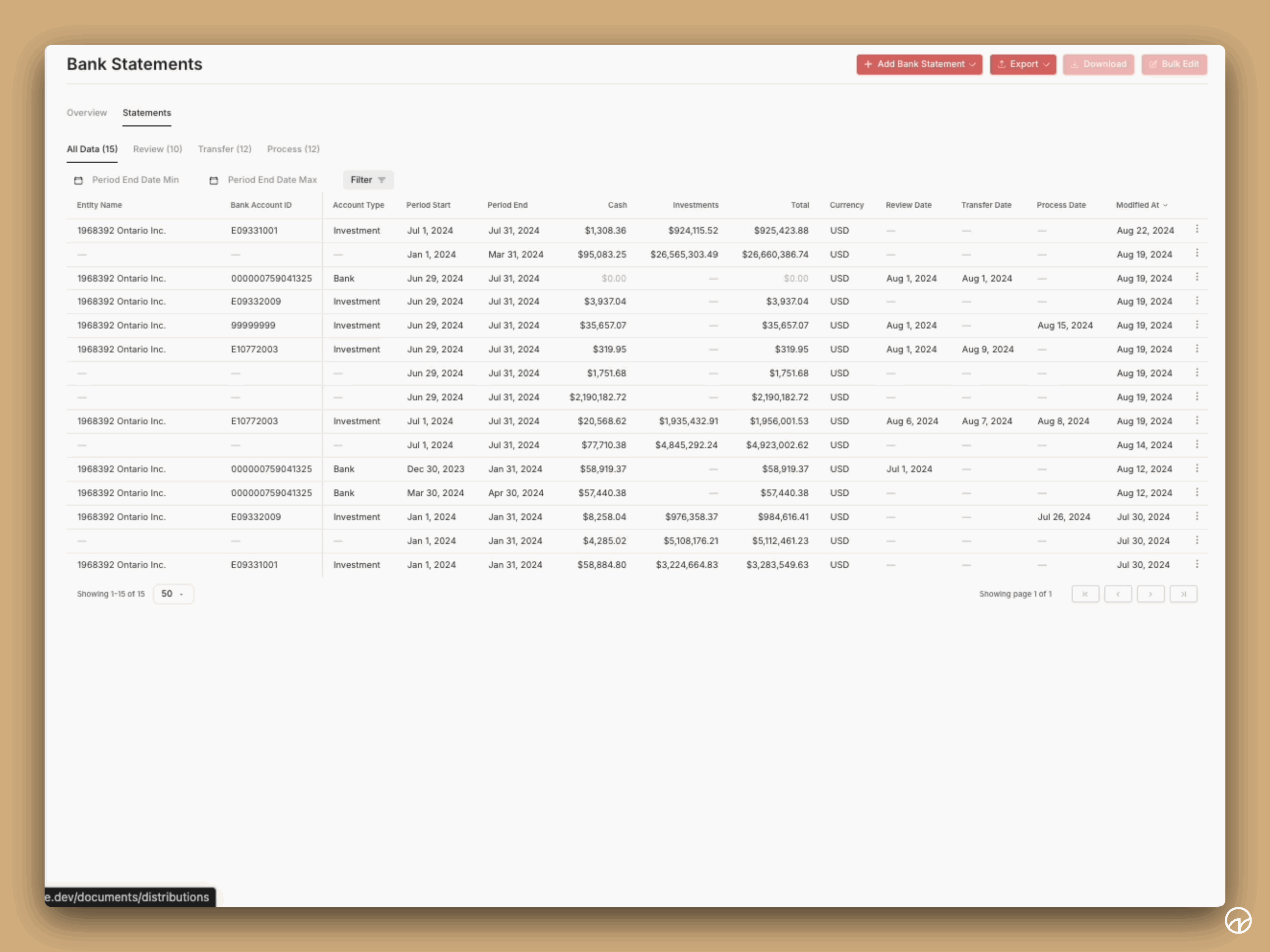Click the Cash column header
1270x952 pixels.
(x=617, y=205)
